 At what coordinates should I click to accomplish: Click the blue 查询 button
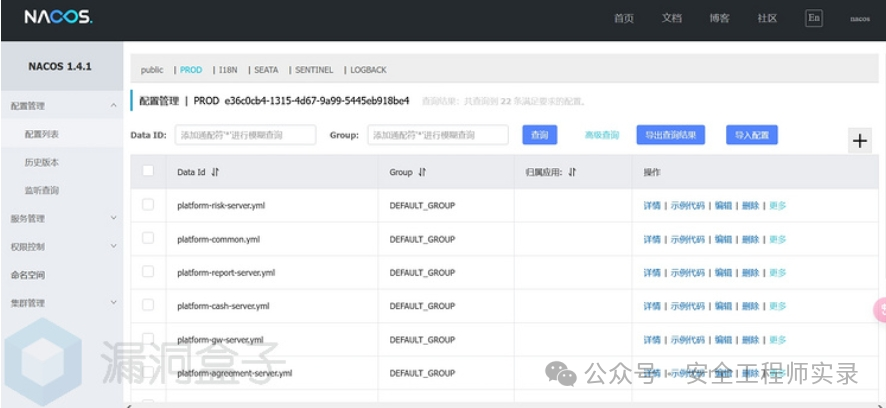point(540,135)
